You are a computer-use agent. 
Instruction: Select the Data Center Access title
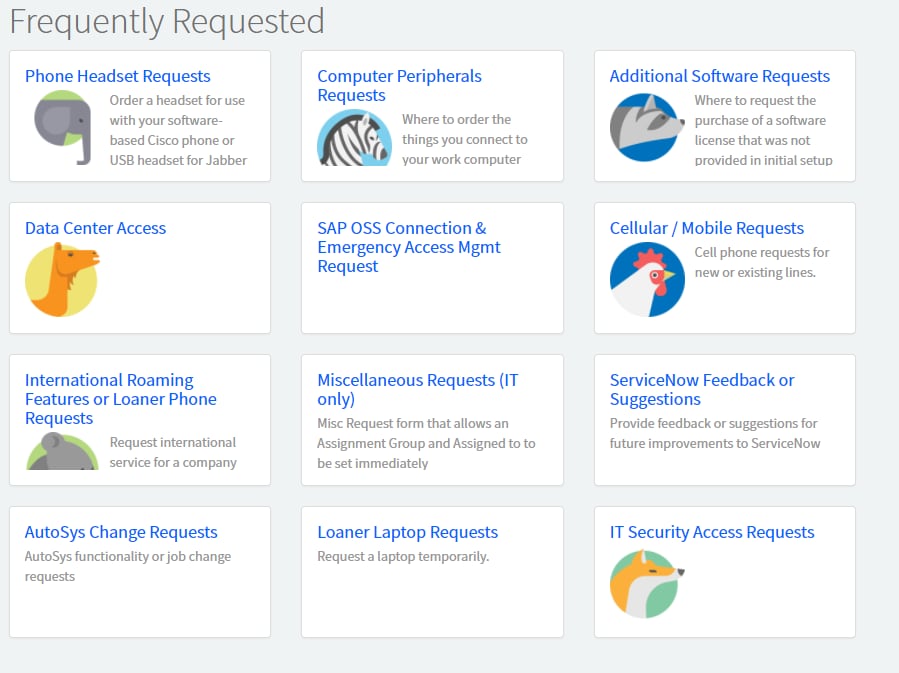(x=95, y=228)
